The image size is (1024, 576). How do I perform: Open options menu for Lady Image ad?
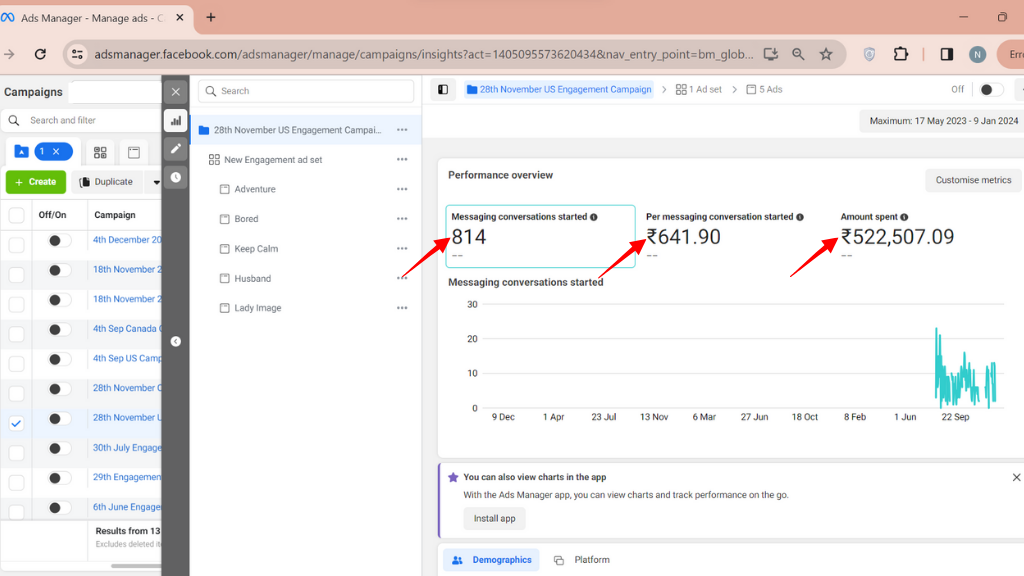point(402,308)
